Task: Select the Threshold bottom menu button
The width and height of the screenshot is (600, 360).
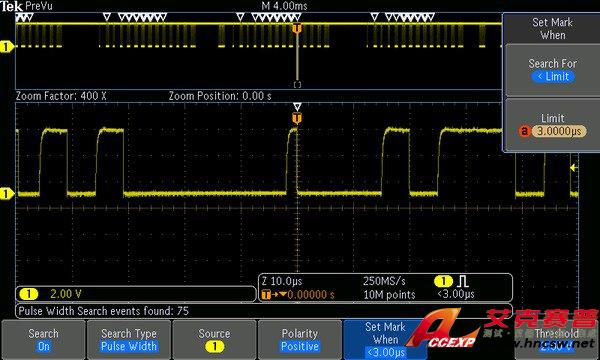Action: 557,339
